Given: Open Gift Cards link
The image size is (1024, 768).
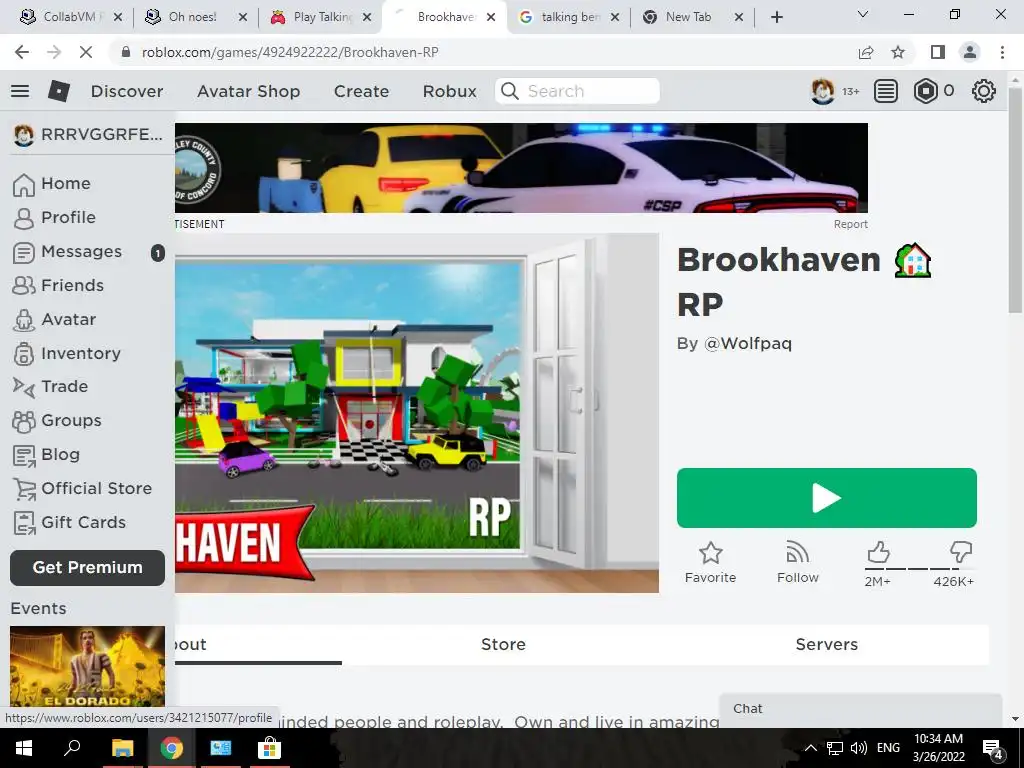Looking at the screenshot, I should point(70,522).
